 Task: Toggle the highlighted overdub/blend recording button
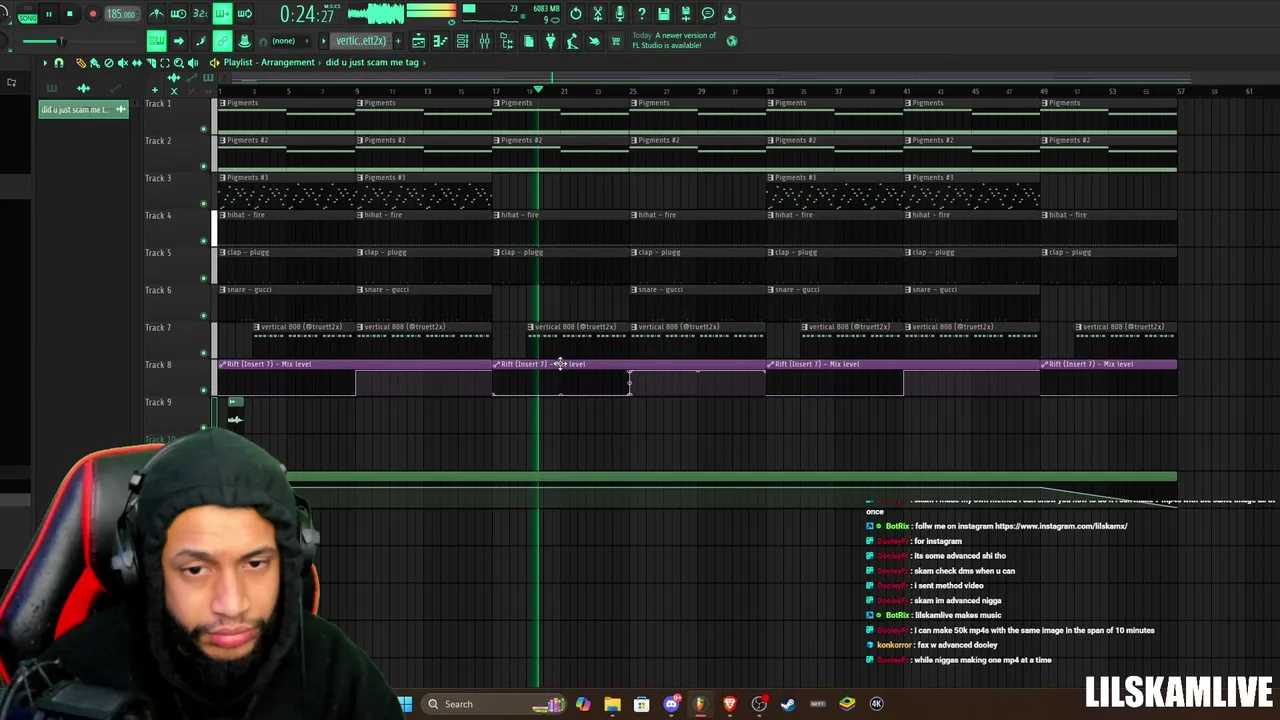coord(222,14)
